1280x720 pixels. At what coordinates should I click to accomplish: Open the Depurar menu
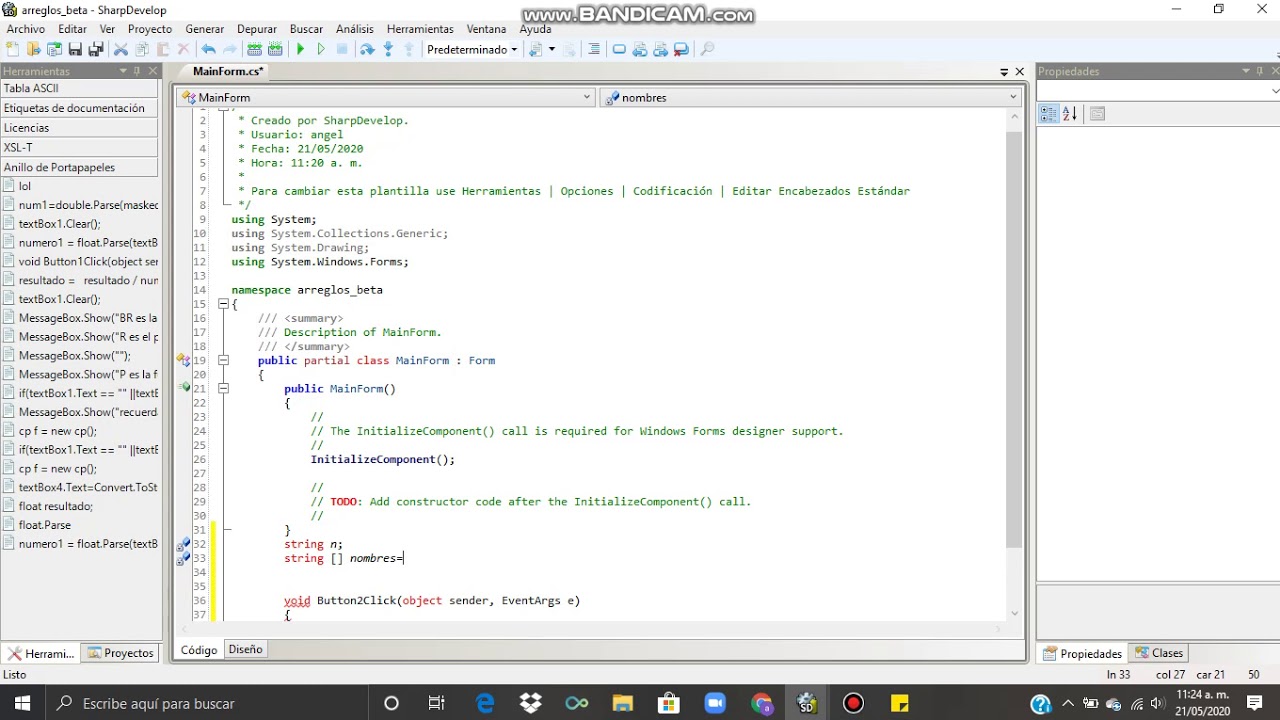tap(257, 29)
